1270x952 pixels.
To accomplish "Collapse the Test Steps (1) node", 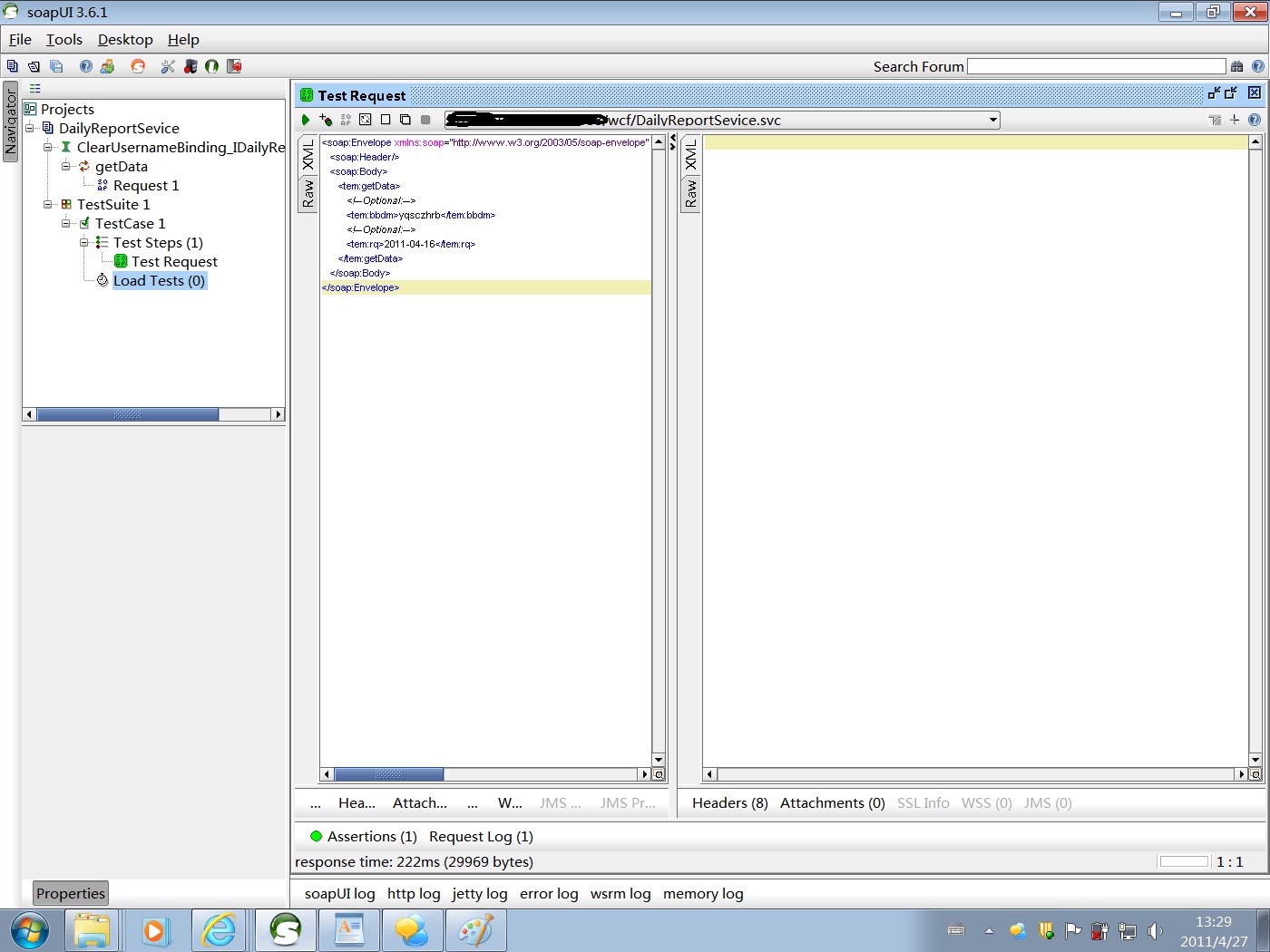I will (x=84, y=242).
